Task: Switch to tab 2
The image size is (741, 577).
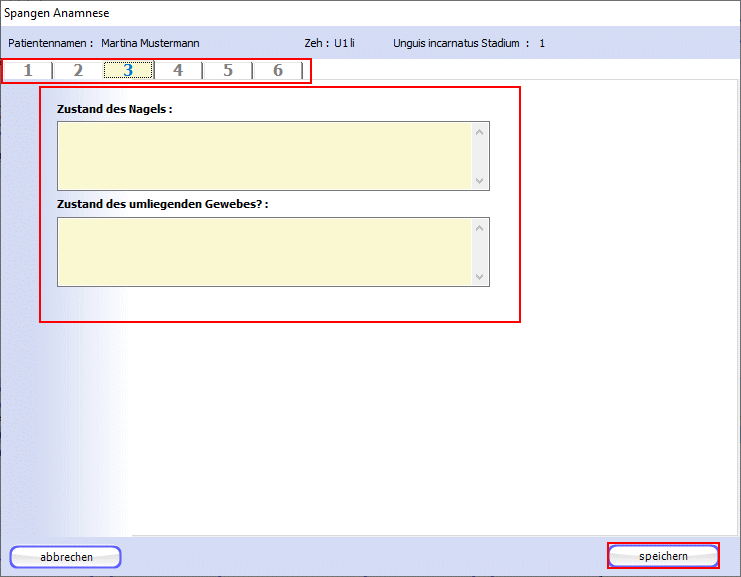Action: [x=78, y=70]
